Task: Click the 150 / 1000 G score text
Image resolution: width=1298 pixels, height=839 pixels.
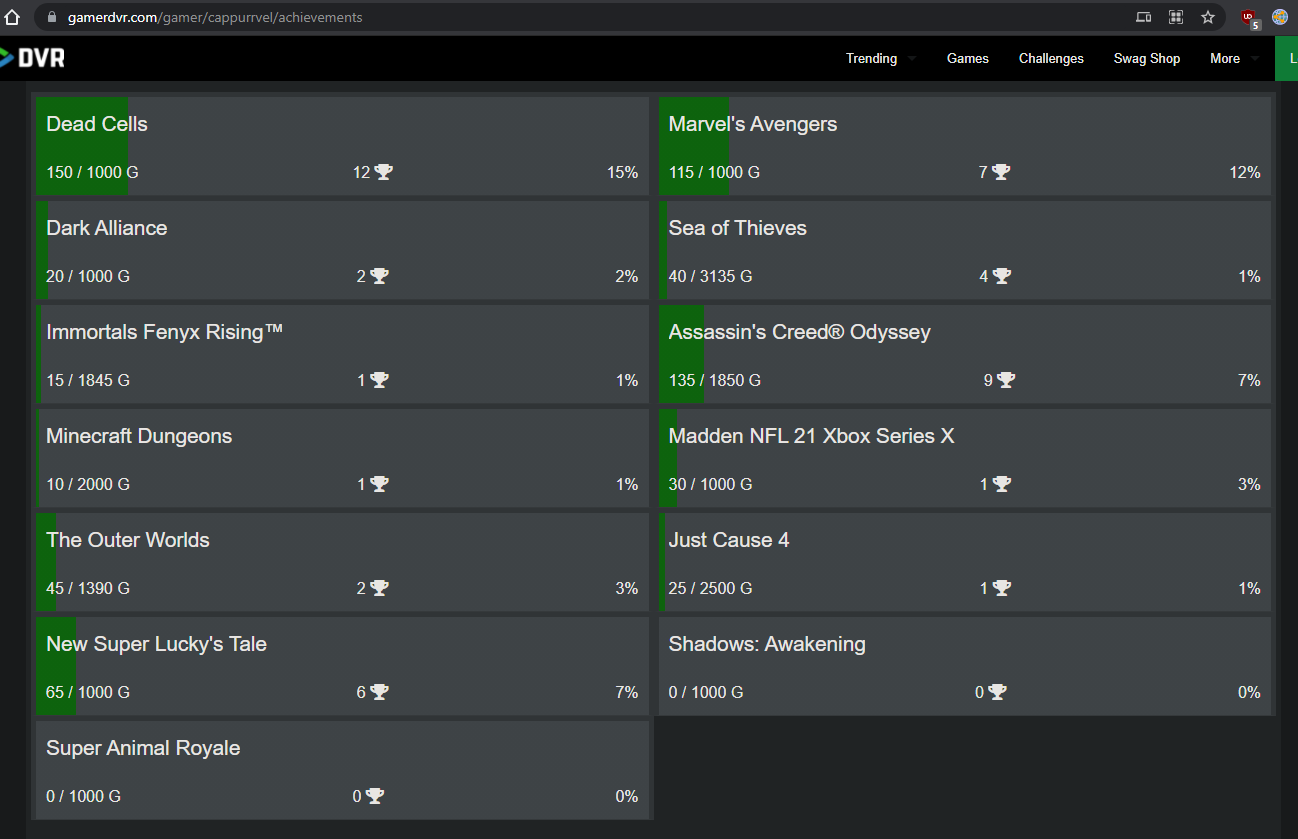Action: pos(92,172)
